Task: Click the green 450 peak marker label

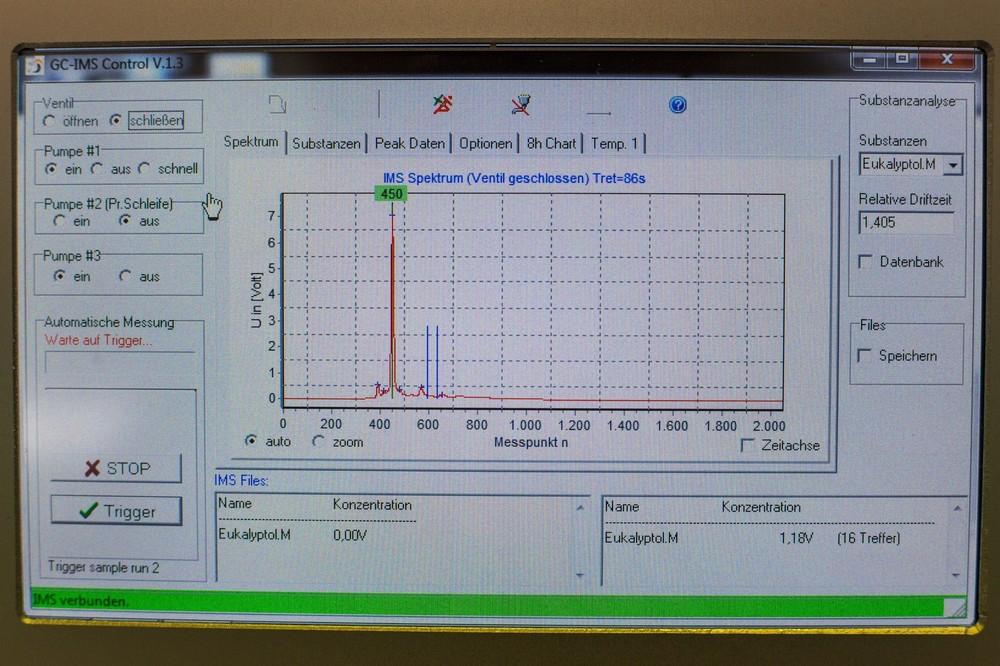Action: (391, 194)
